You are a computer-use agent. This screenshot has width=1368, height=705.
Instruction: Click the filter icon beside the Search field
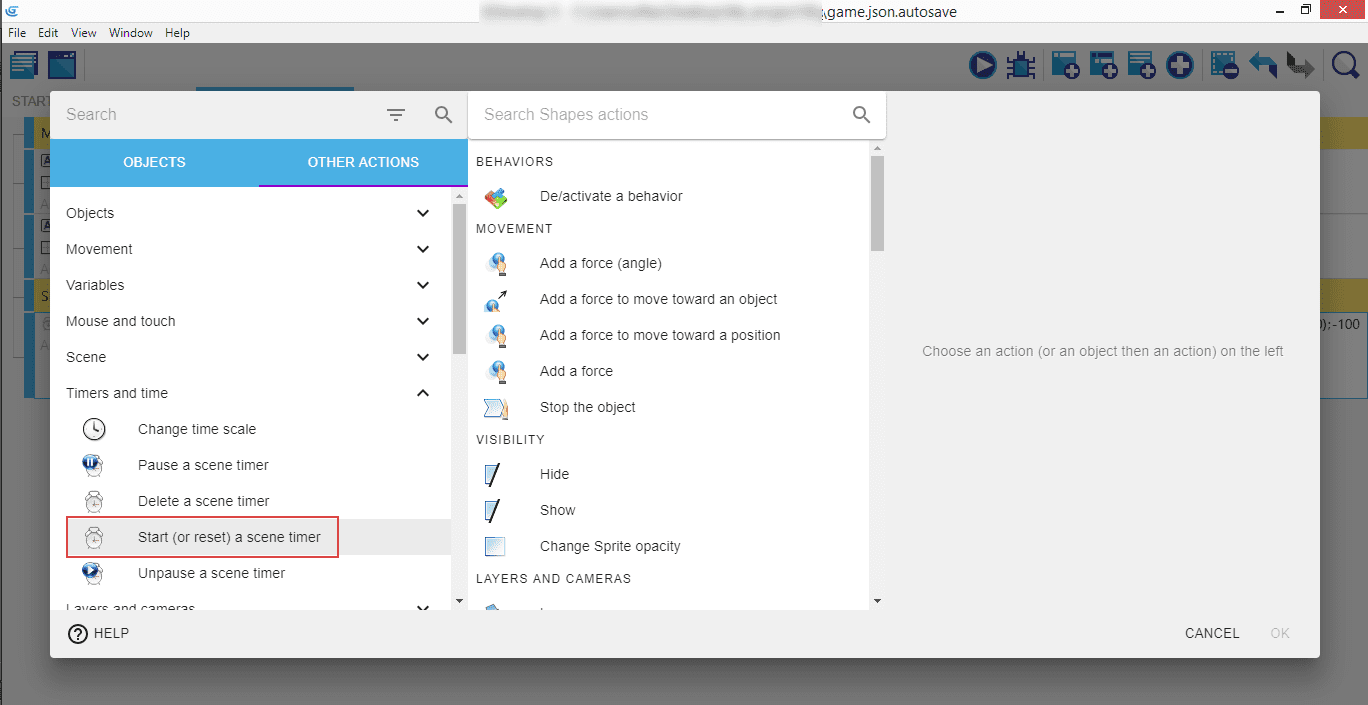point(396,115)
